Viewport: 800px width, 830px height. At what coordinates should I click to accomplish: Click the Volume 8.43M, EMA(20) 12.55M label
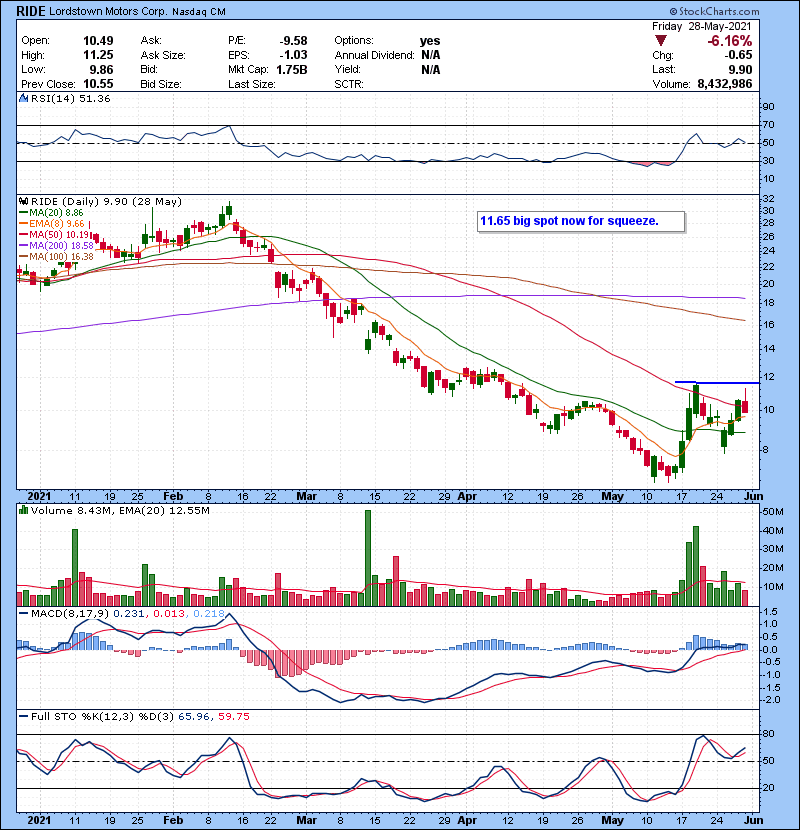(120, 511)
